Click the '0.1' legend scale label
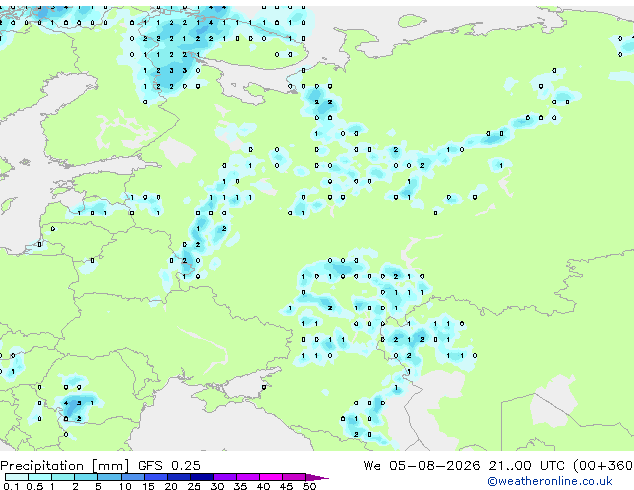This screenshot has height=490, width=634. 11,486
